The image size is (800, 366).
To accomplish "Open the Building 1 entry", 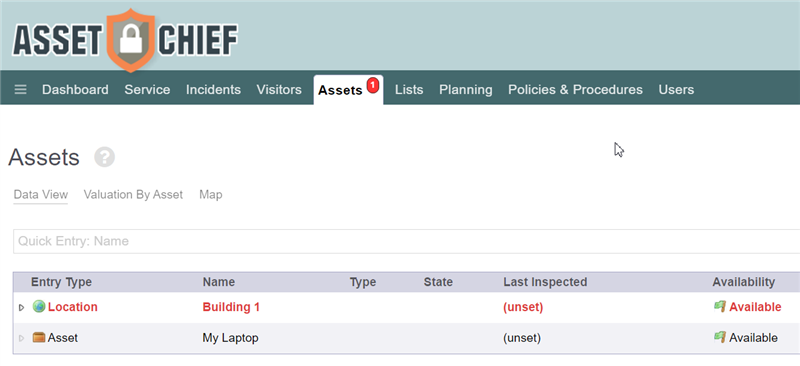I will (x=231, y=307).
